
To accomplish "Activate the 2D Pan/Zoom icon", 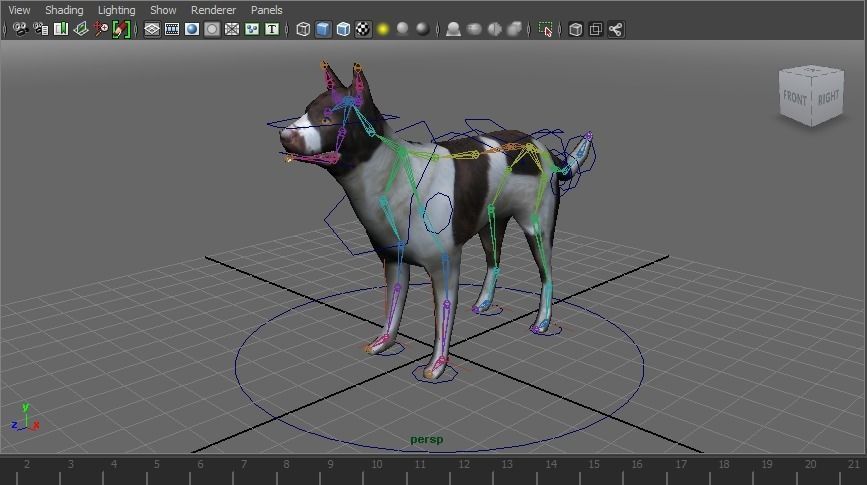I will pyautogui.click(x=101, y=29).
